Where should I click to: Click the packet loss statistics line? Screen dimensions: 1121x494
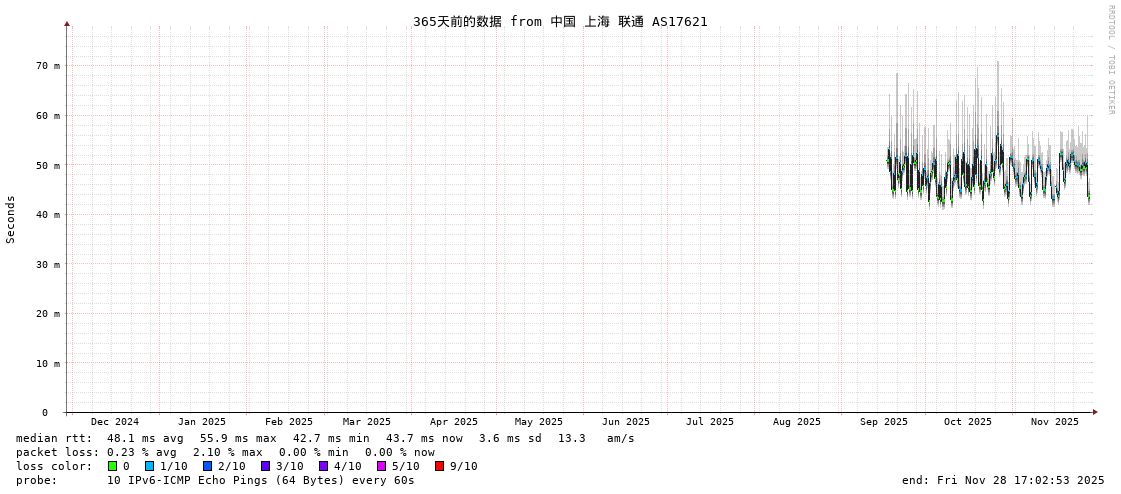click(225, 452)
